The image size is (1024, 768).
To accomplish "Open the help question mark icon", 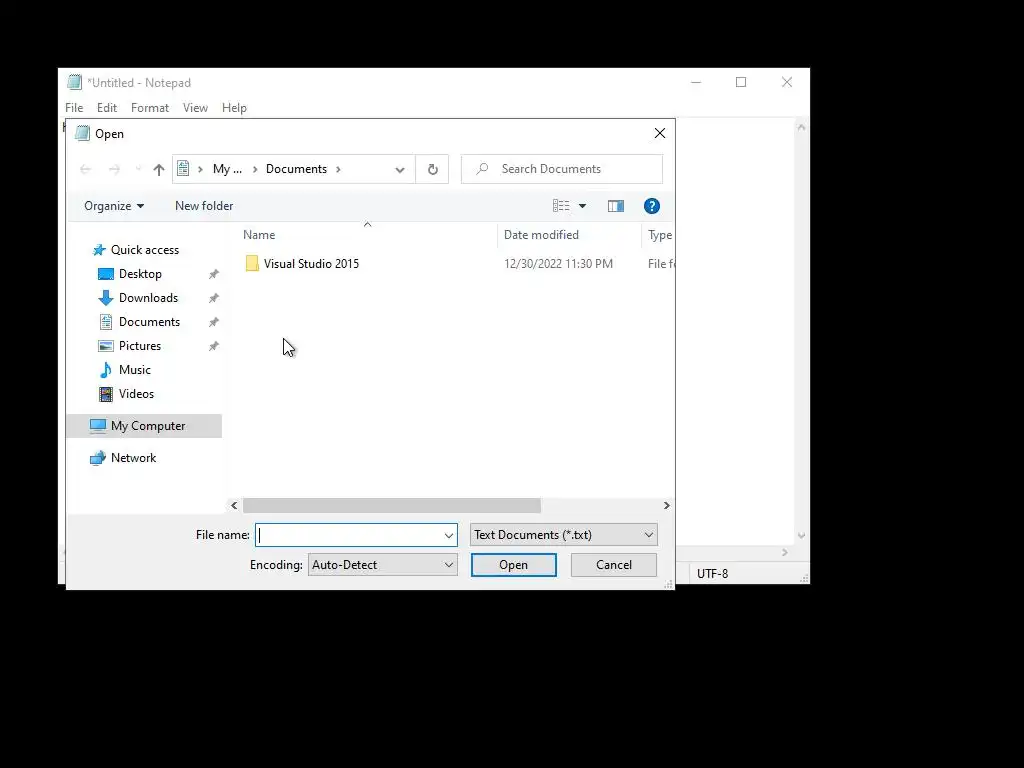I will [651, 206].
